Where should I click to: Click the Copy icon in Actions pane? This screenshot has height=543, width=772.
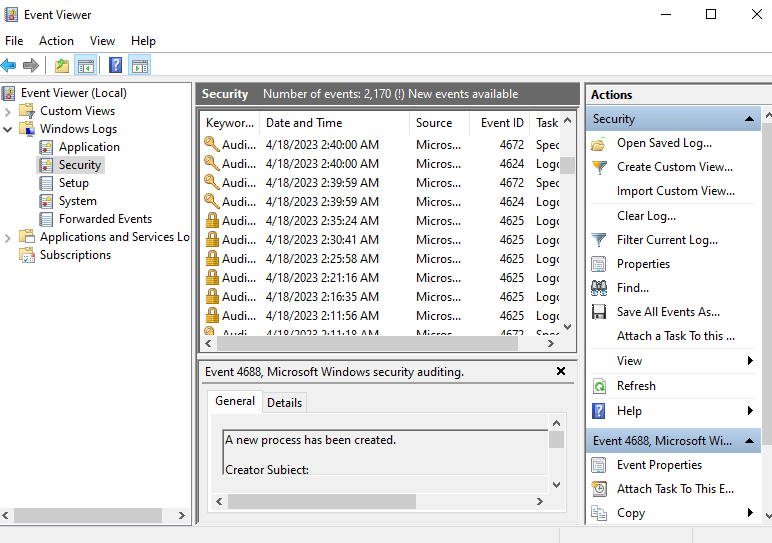[x=599, y=513]
